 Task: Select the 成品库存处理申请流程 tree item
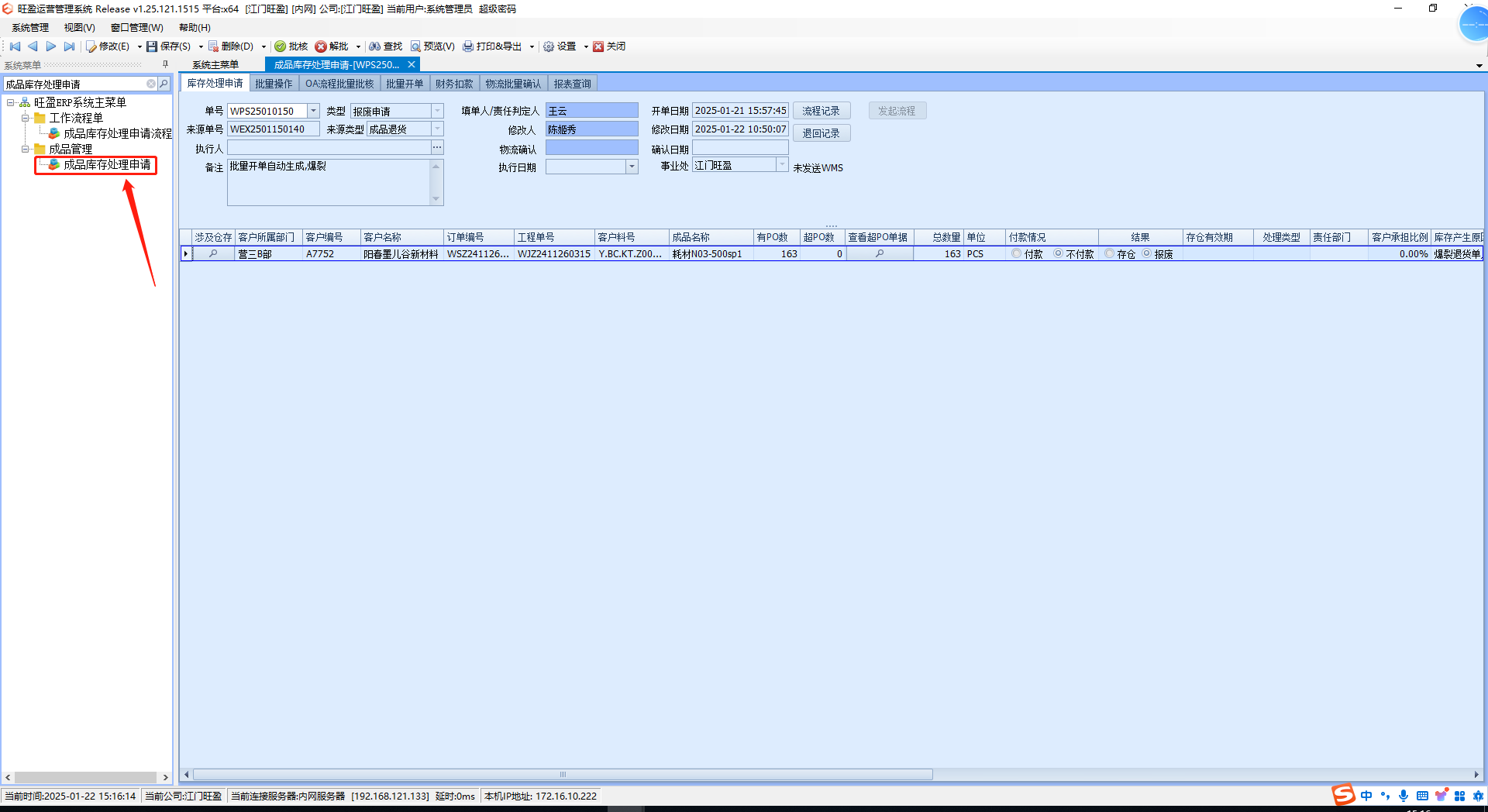117,133
